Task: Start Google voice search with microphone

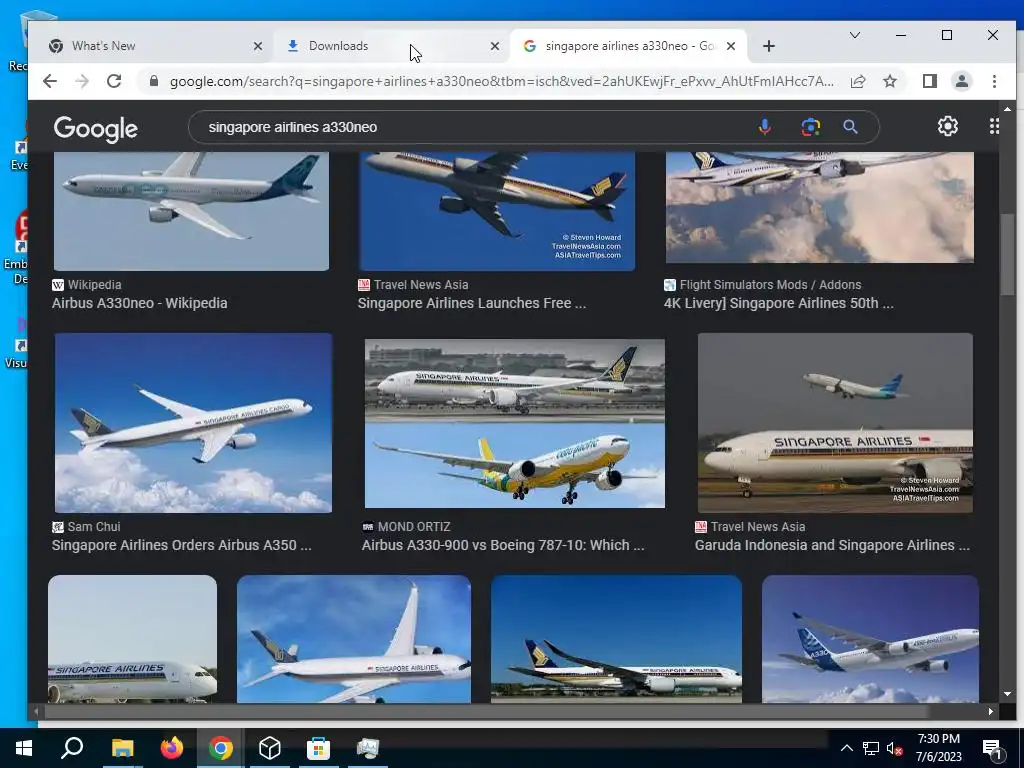Action: [764, 127]
